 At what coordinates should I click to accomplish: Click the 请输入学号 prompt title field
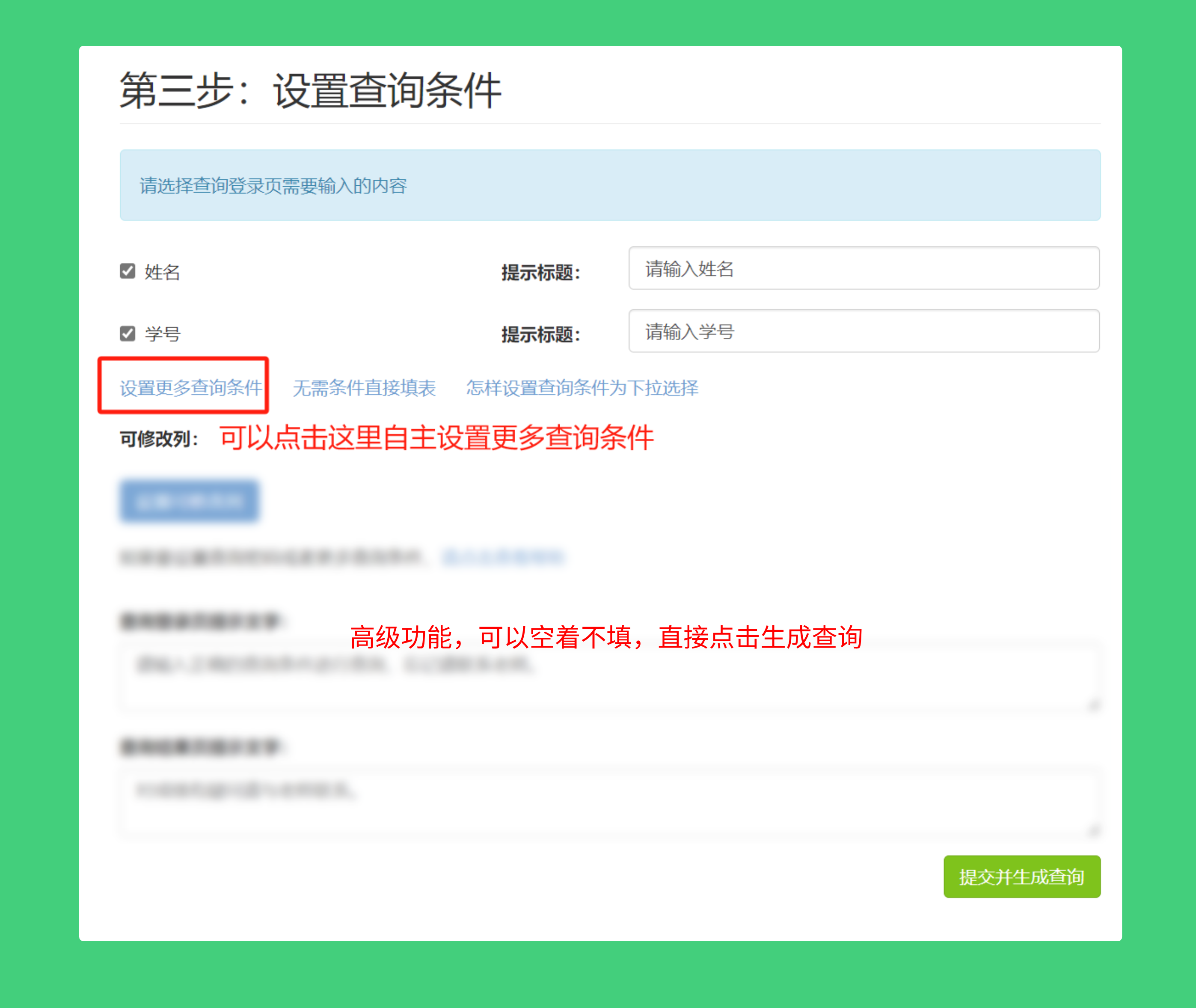click(864, 331)
